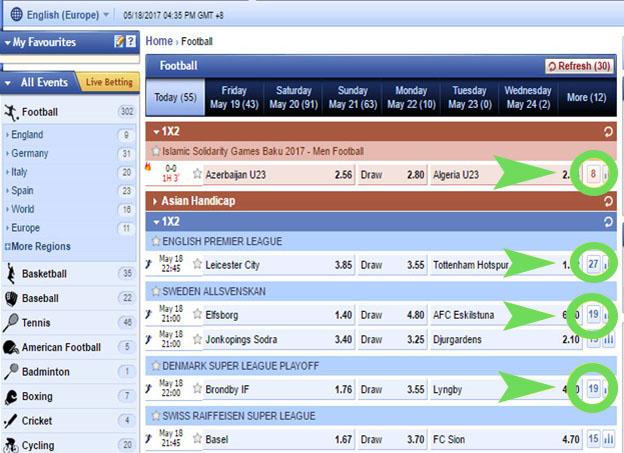Bet on FC Sion at 4.70
This screenshot has width=624, height=453.
(x=505, y=439)
